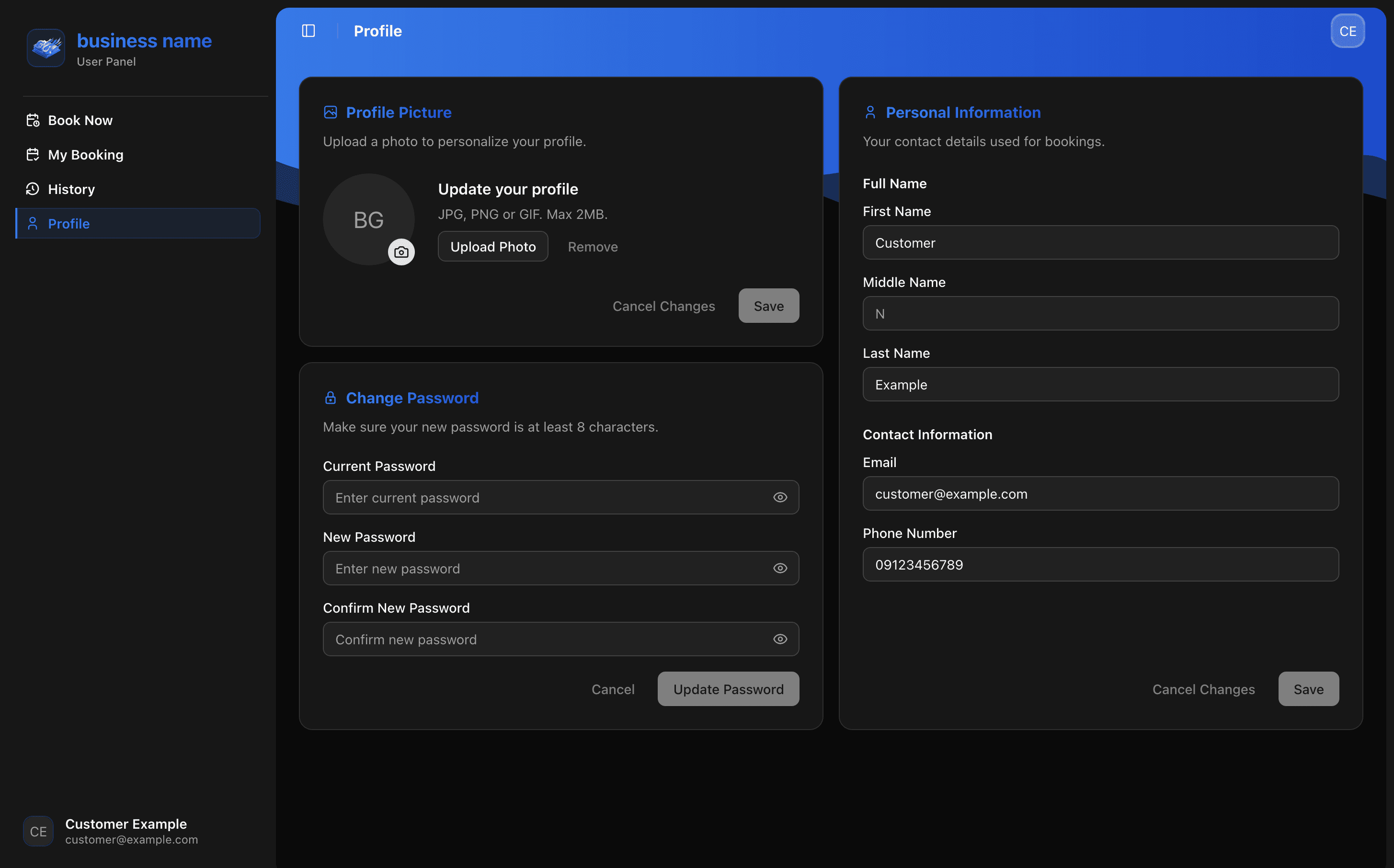1394x868 pixels.
Task: Toggle the sidebar panel icon in header
Action: pos(308,31)
